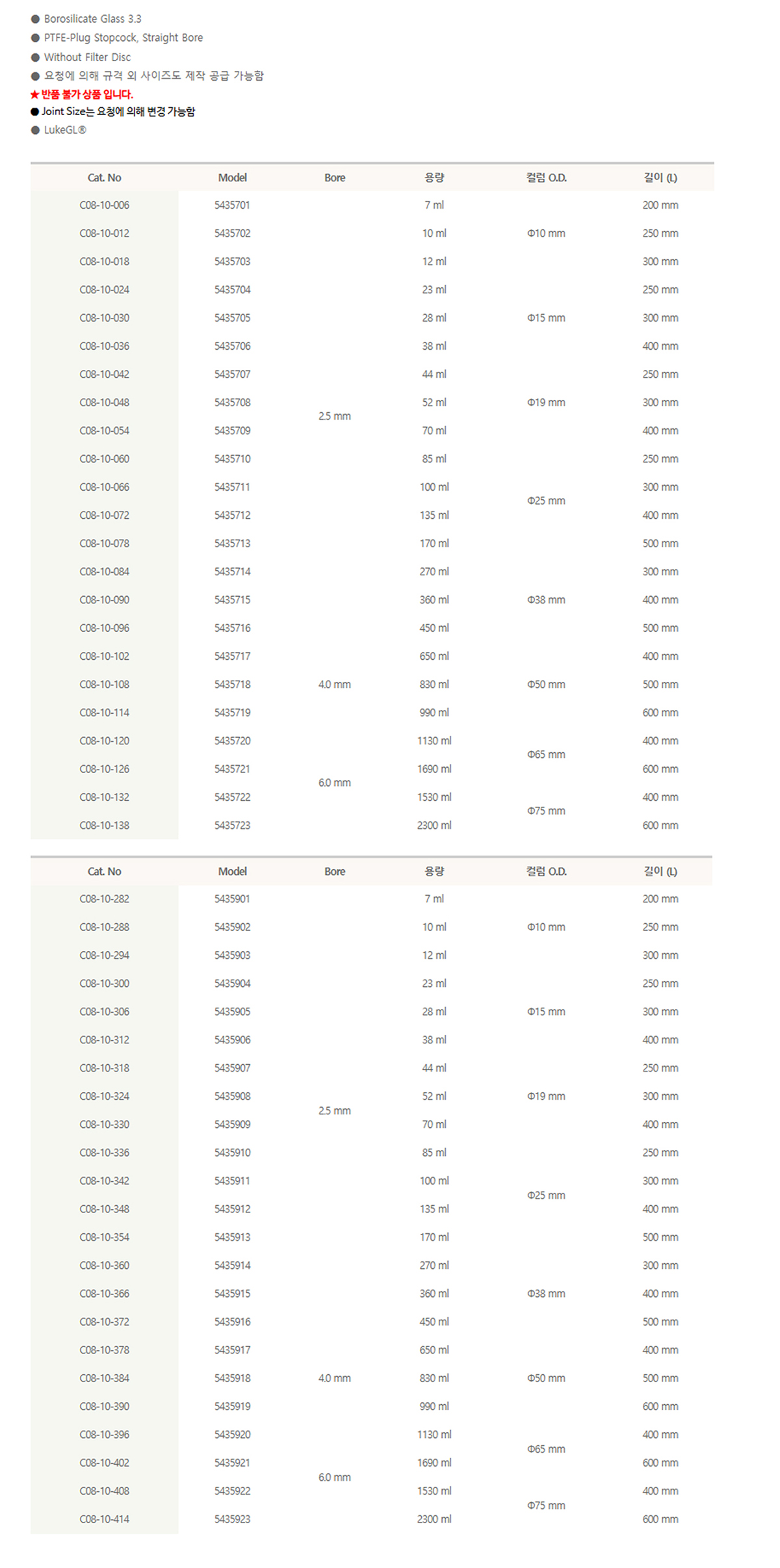Select catalog number C08-10-342
This screenshot has width=780, height=1568.
tap(104, 1181)
